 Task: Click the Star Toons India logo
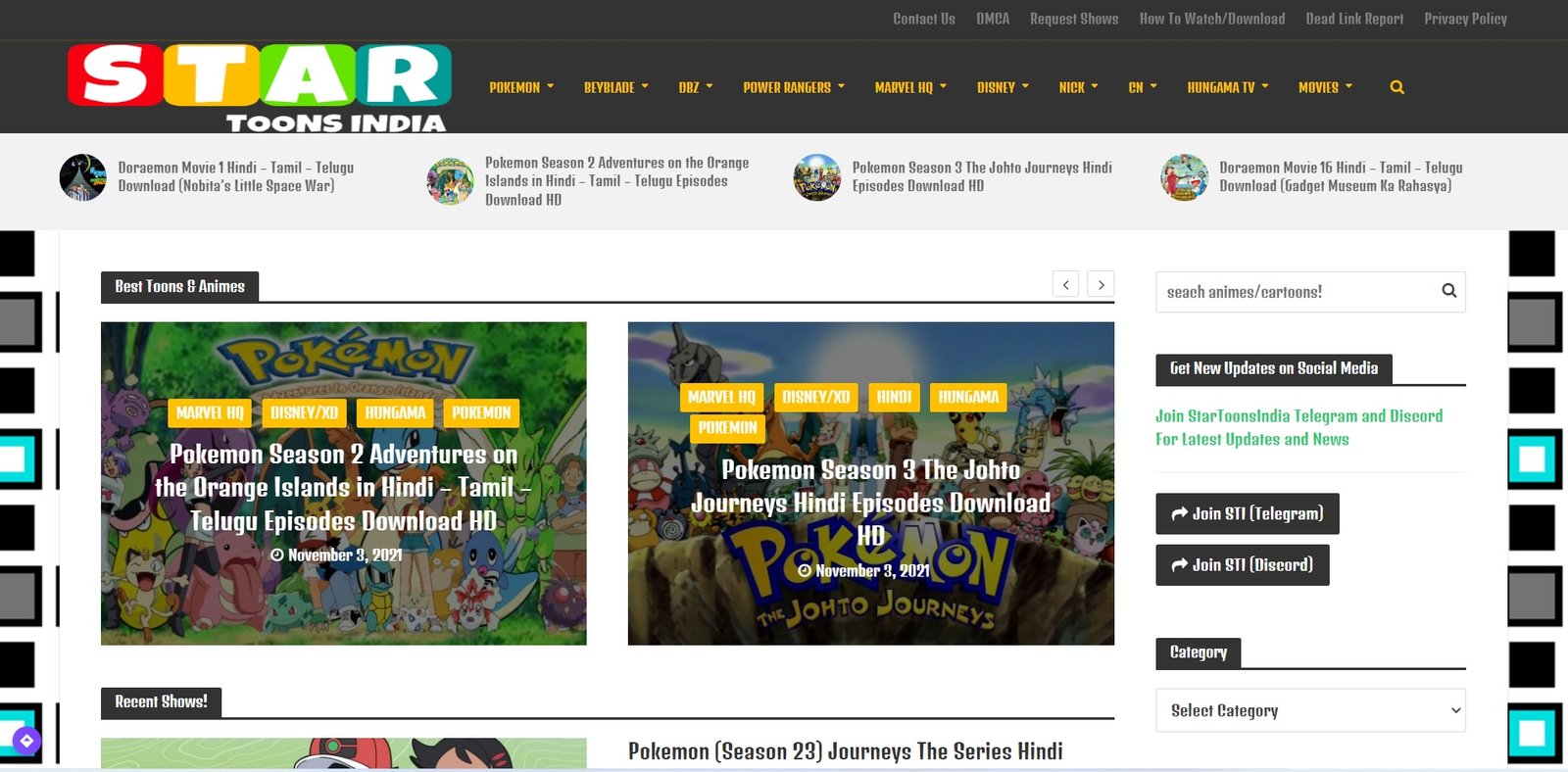[260, 88]
